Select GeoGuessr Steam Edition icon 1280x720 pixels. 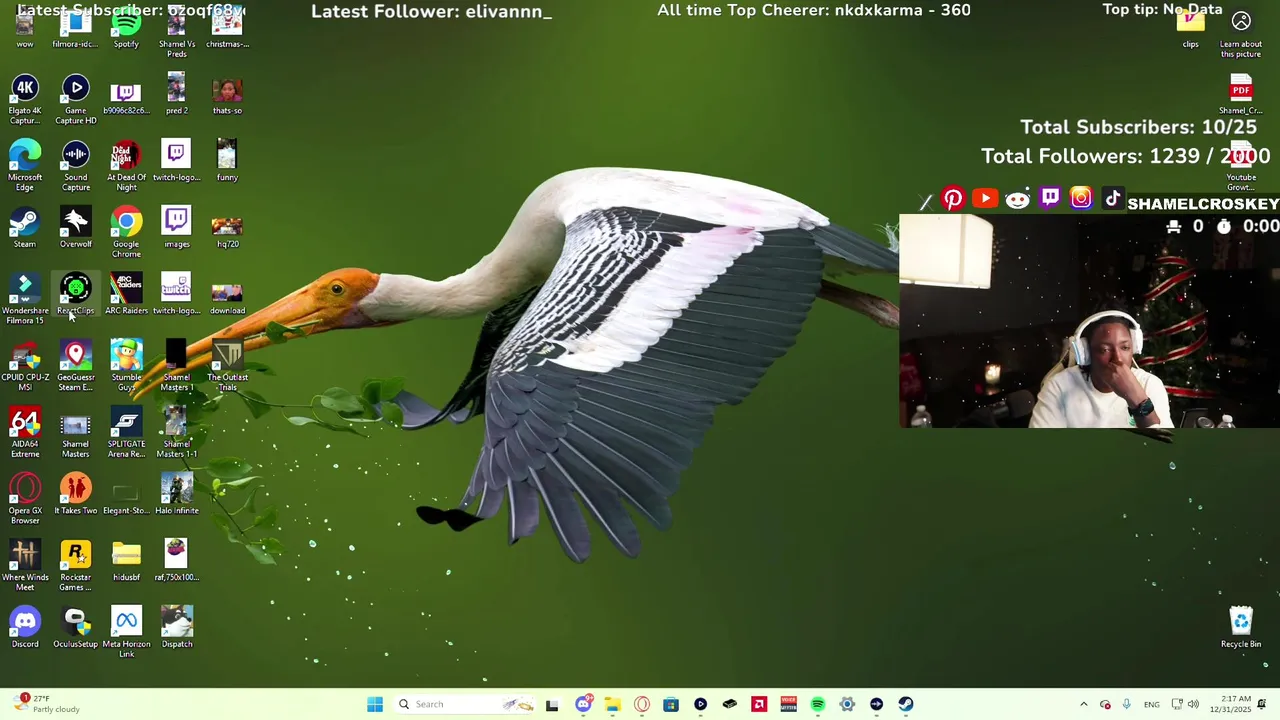tap(76, 366)
